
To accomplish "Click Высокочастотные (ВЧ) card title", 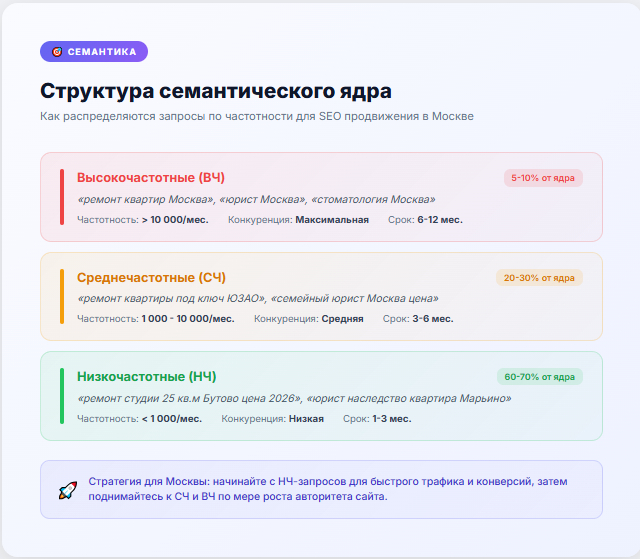I will [151, 177].
